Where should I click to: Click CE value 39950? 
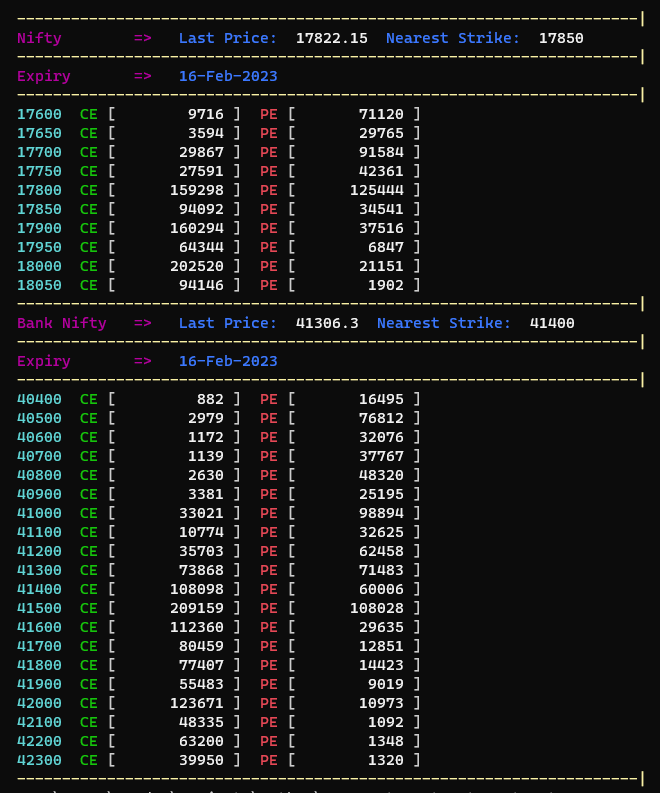201,760
